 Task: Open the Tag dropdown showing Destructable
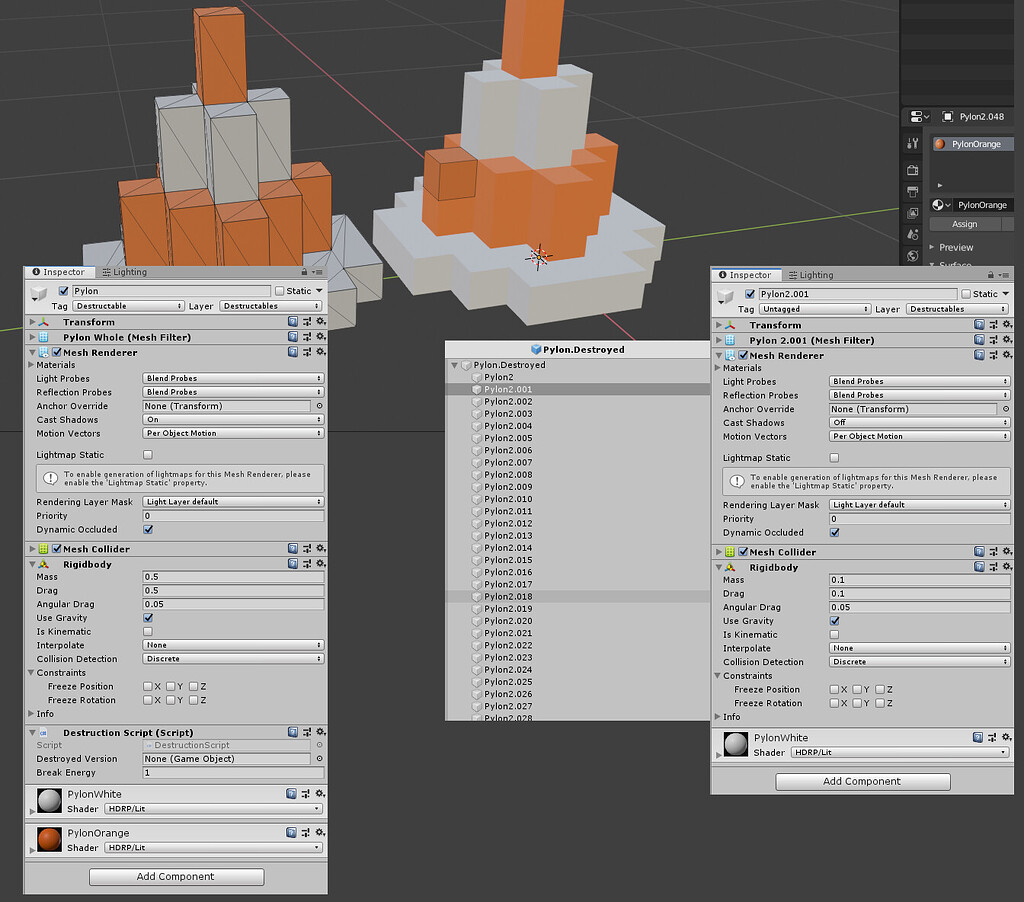128,306
